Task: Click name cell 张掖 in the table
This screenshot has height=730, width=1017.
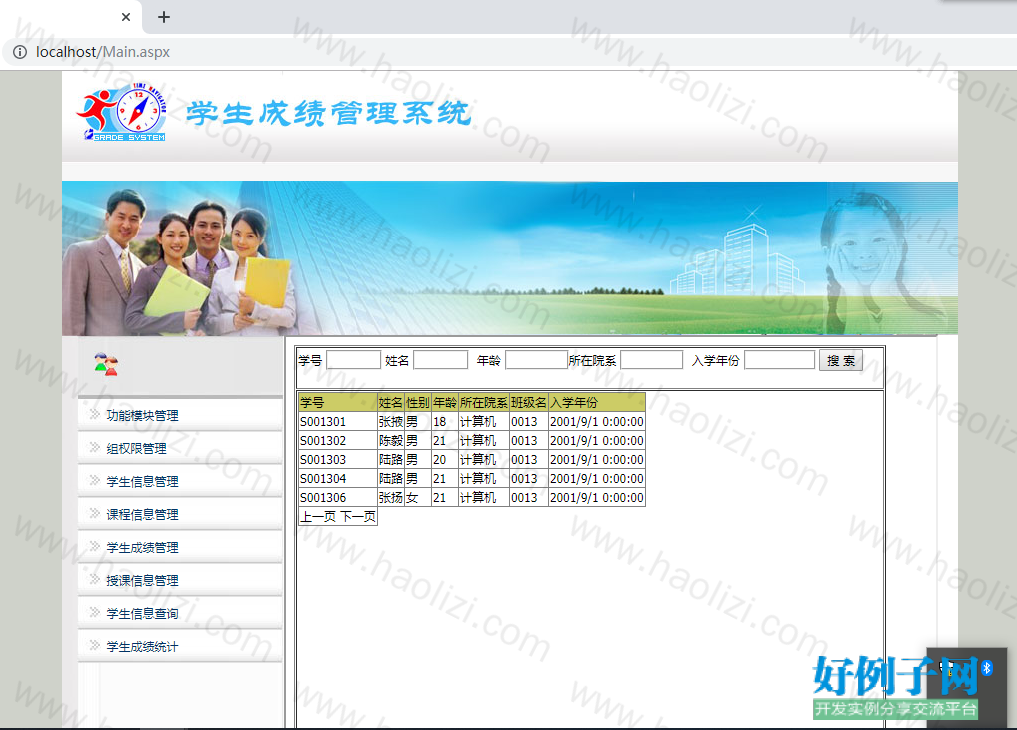Action: click(x=390, y=422)
